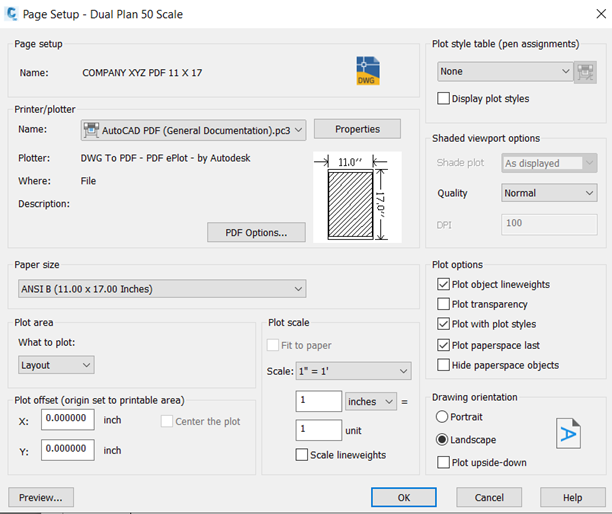This screenshot has width=612, height=514.
Task: Open the plot style table None dropdown
Action: pyautogui.click(x=505, y=71)
